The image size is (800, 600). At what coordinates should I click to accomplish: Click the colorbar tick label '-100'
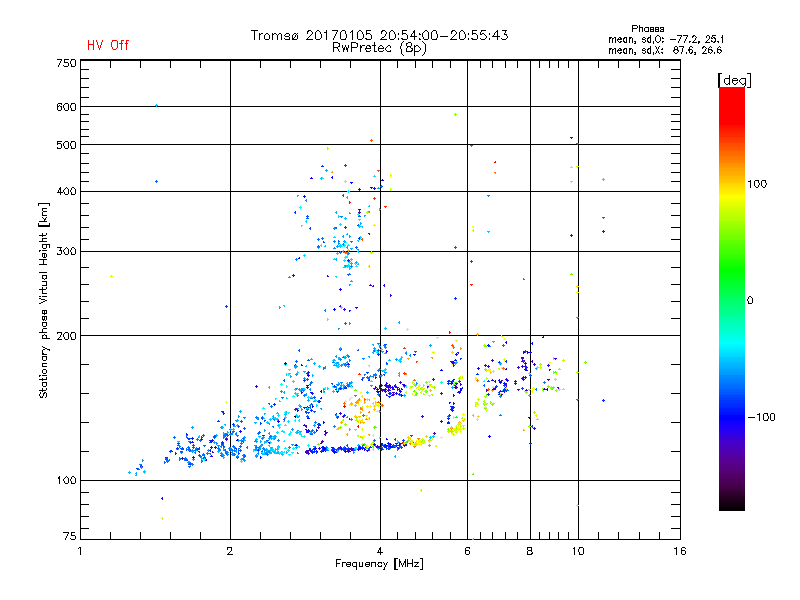tap(761, 417)
